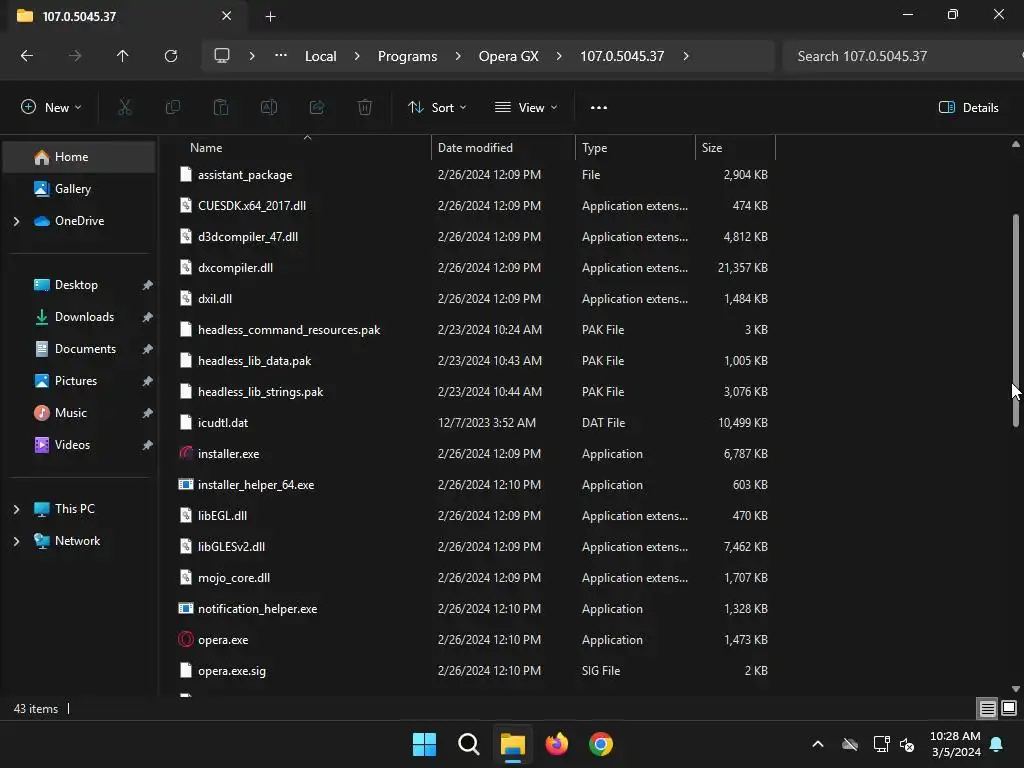Open chevron after 107.0.5045.37 breadcrumb
Screen dimensions: 1024x768
686,56
